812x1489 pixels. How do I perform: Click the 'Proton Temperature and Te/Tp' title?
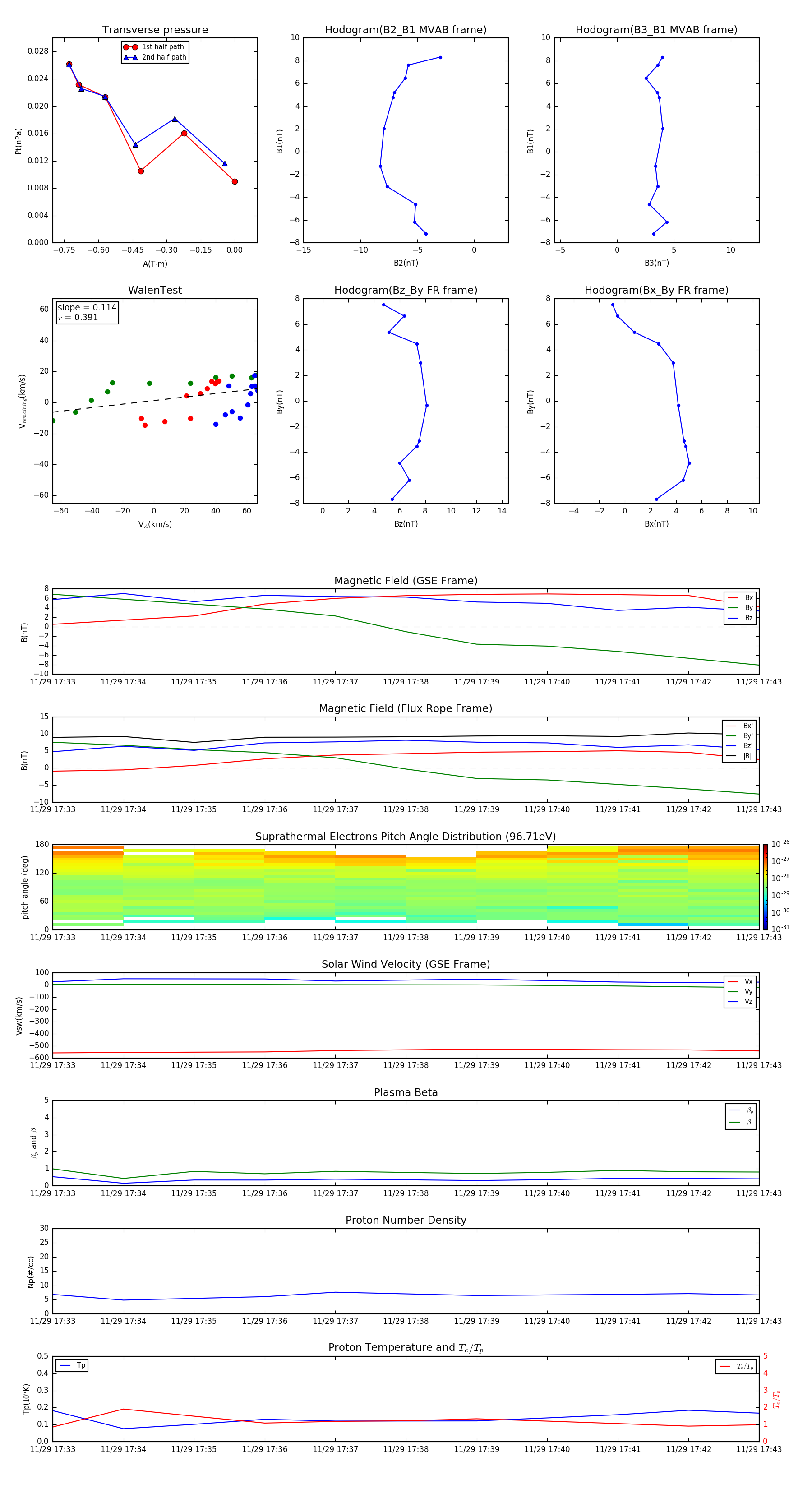coord(406,1348)
